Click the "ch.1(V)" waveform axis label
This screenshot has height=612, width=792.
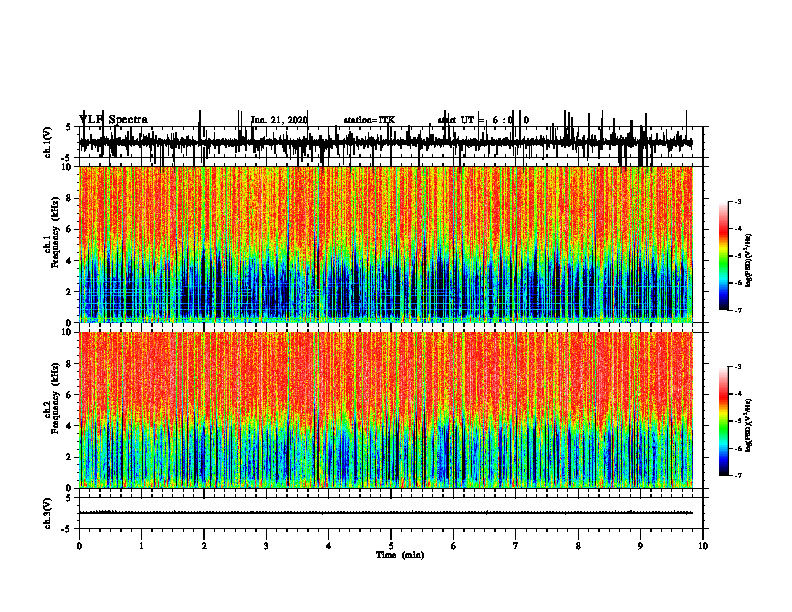tap(48, 142)
